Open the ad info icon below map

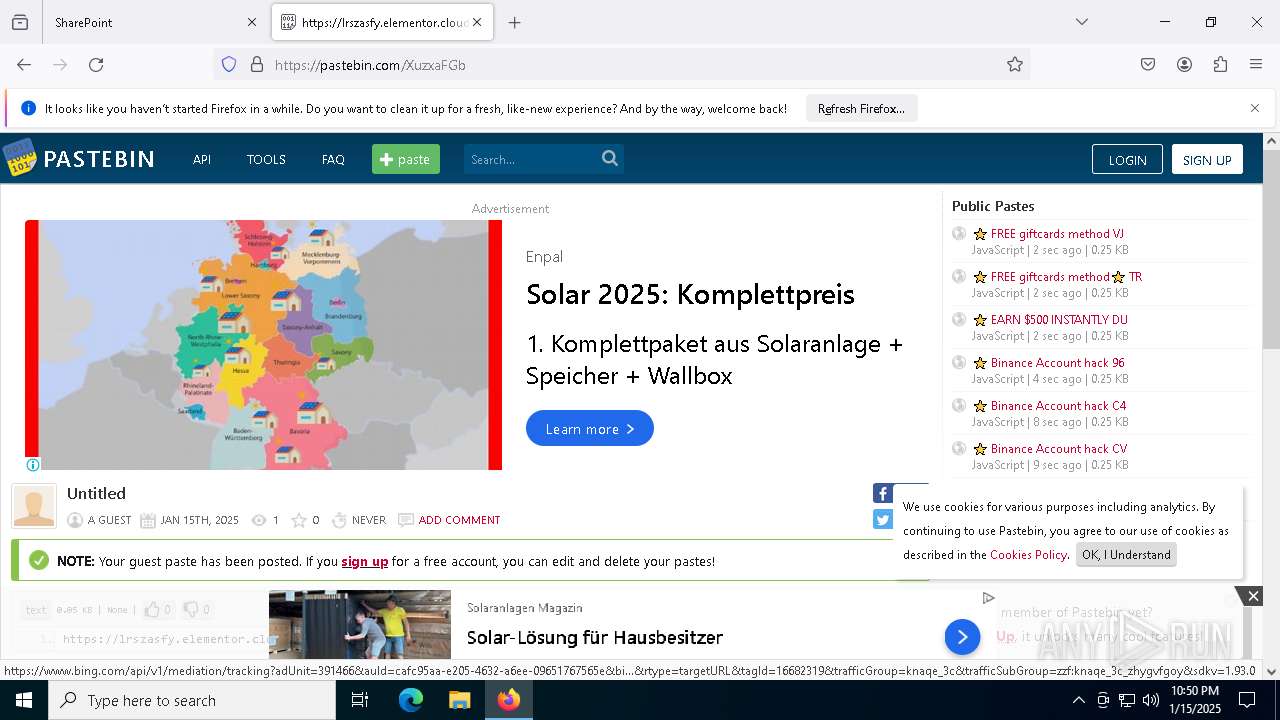(x=33, y=465)
